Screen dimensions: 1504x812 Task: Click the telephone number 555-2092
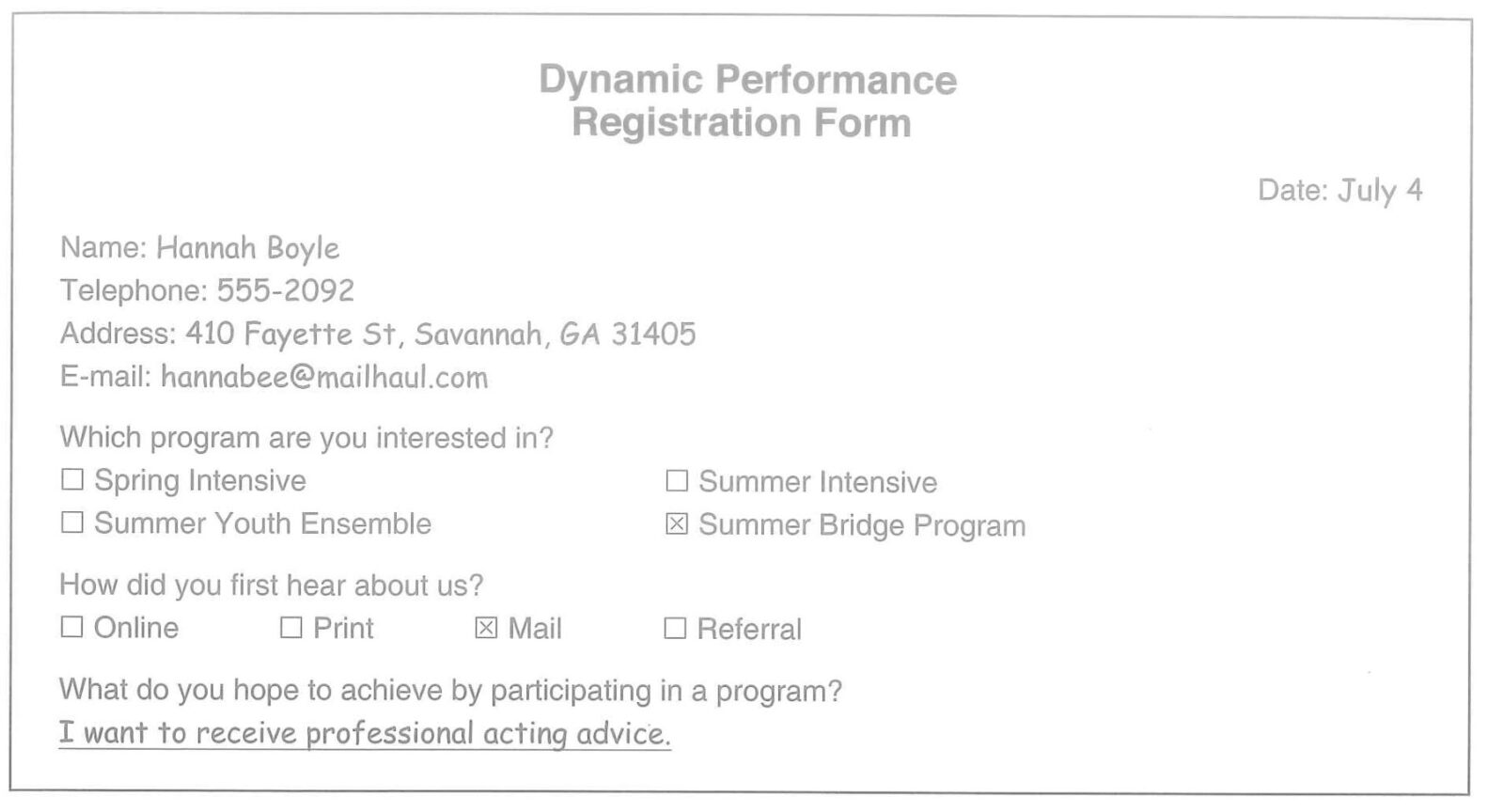(286, 290)
